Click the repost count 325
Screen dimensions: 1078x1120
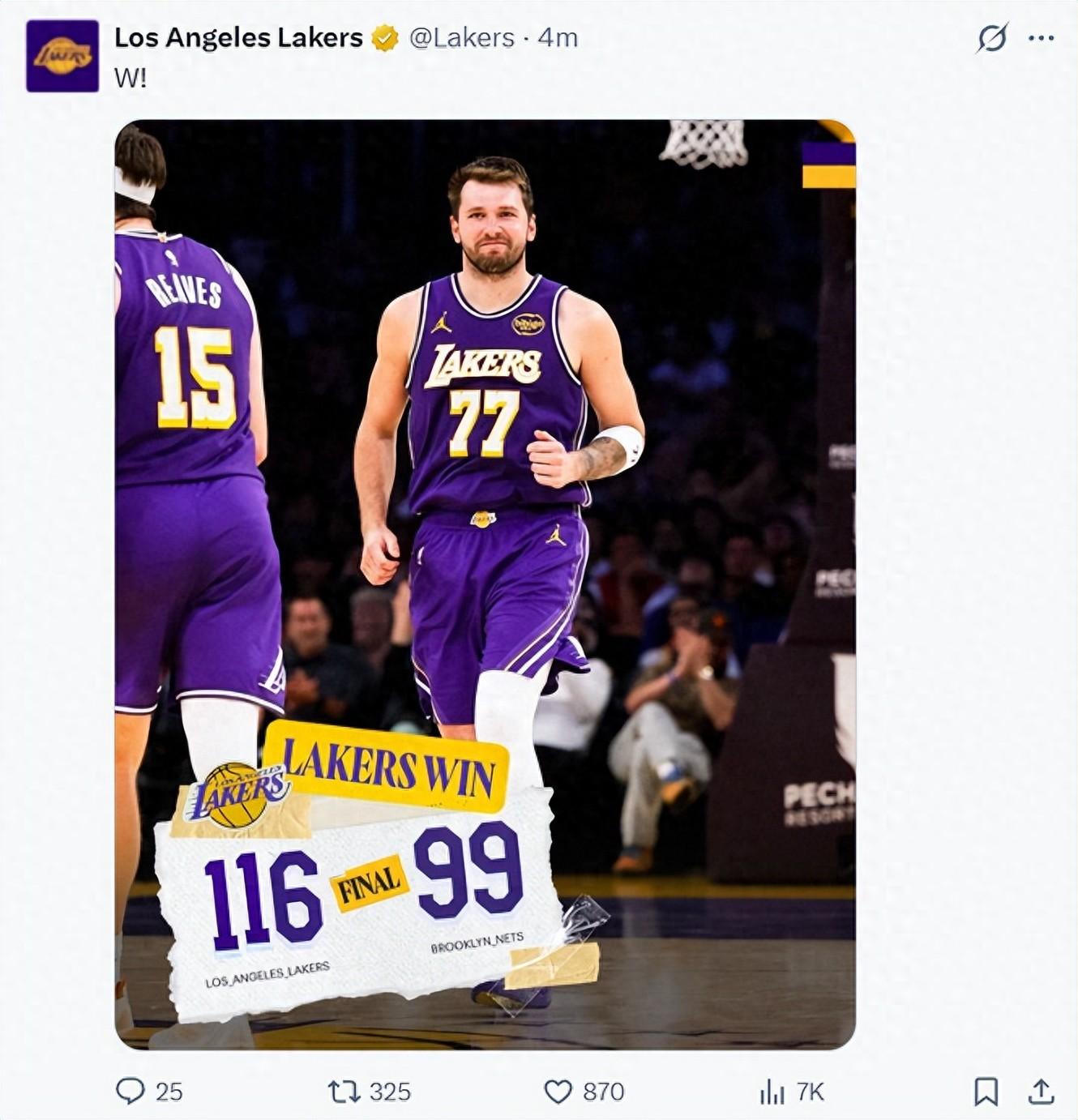(x=390, y=1092)
